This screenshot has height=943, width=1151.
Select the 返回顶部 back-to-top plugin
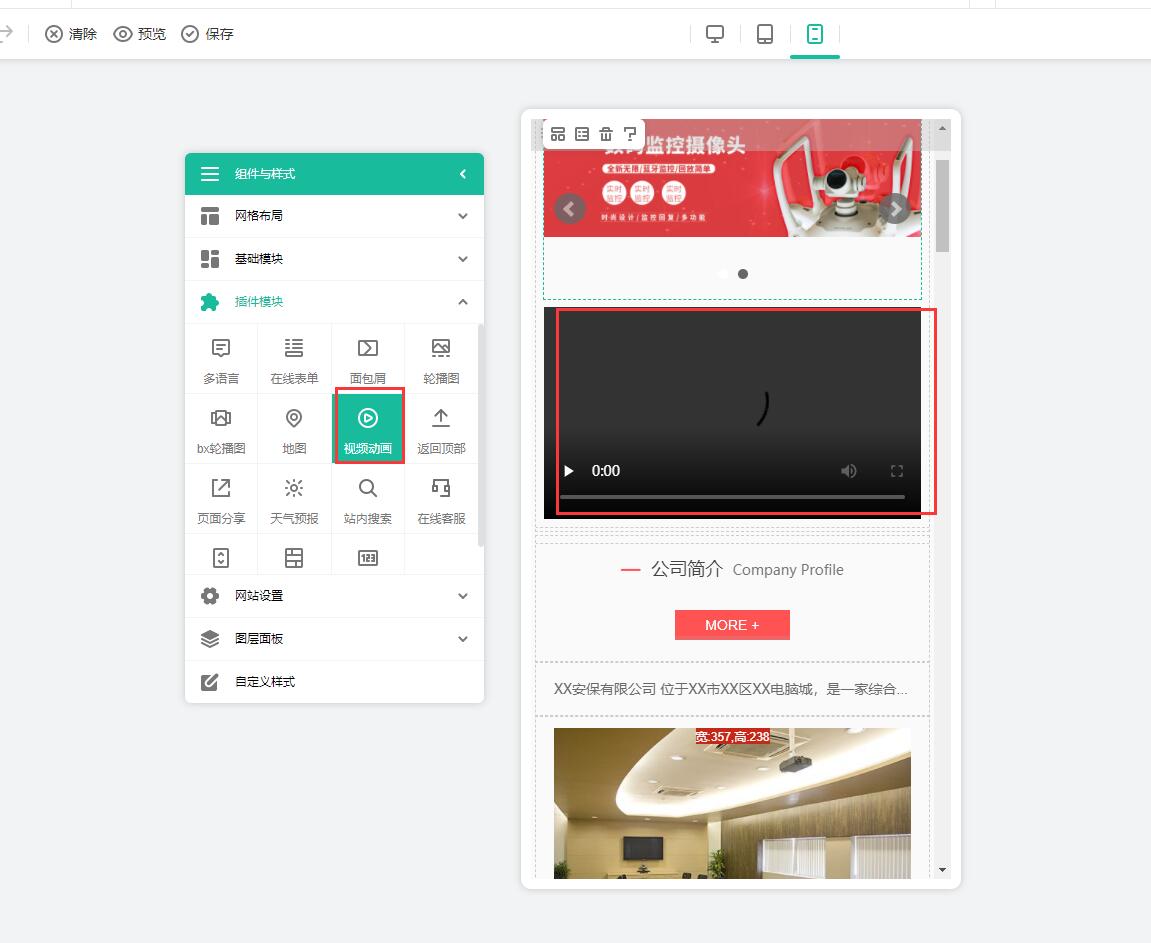pos(441,428)
